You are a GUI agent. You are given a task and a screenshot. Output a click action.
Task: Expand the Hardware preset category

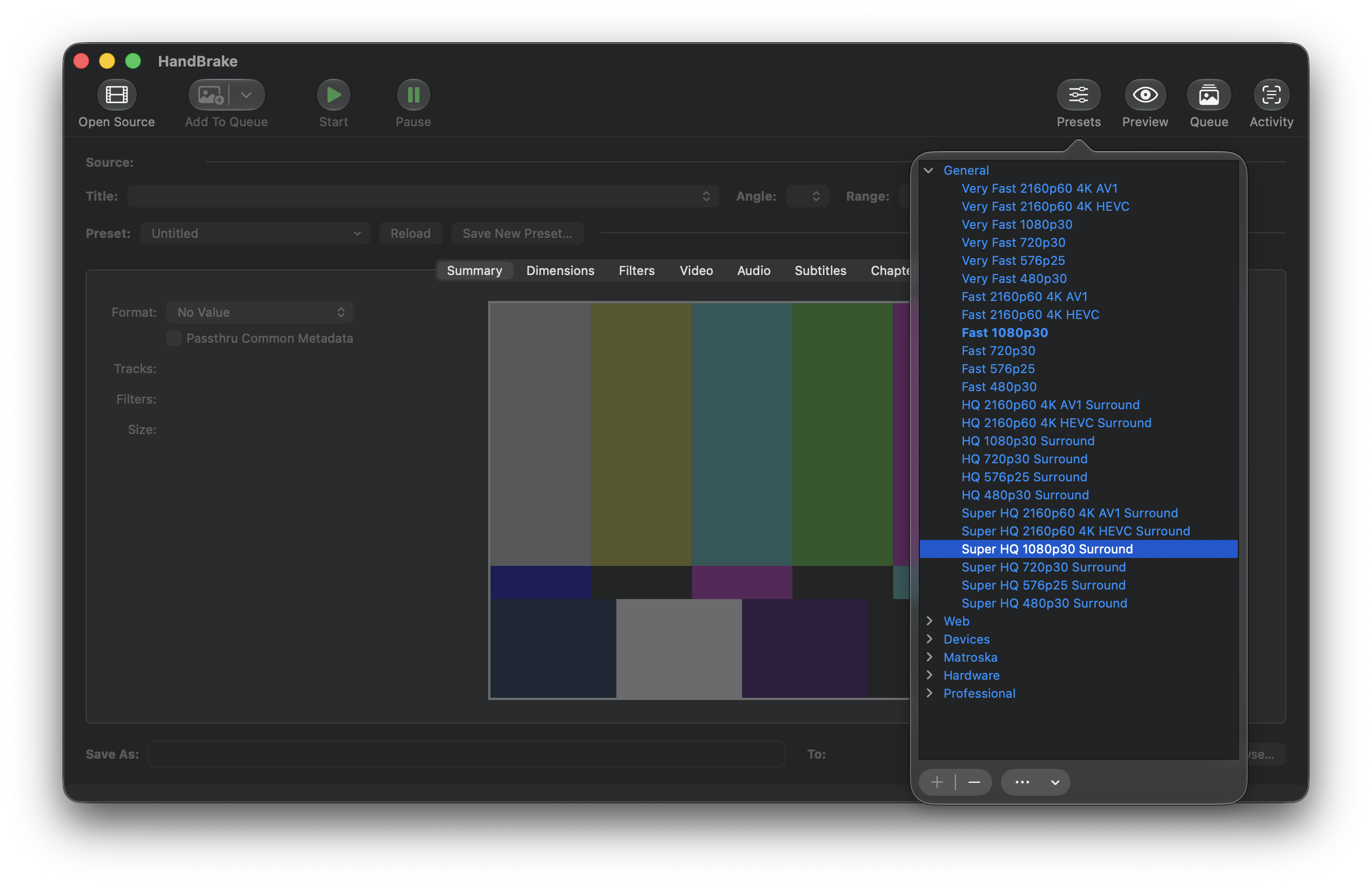click(x=929, y=675)
